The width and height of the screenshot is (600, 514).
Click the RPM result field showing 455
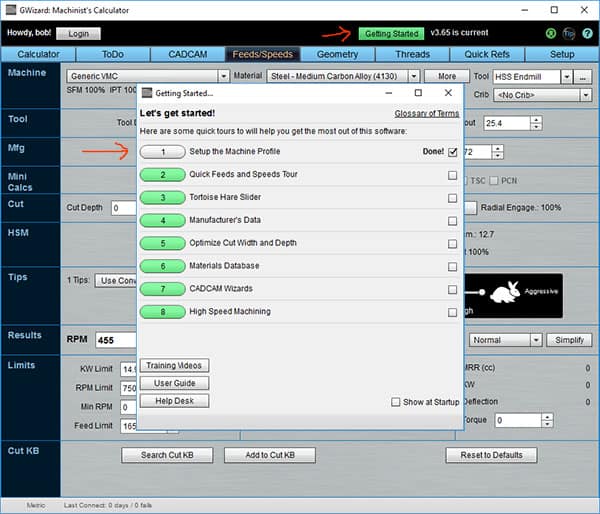tap(116, 340)
